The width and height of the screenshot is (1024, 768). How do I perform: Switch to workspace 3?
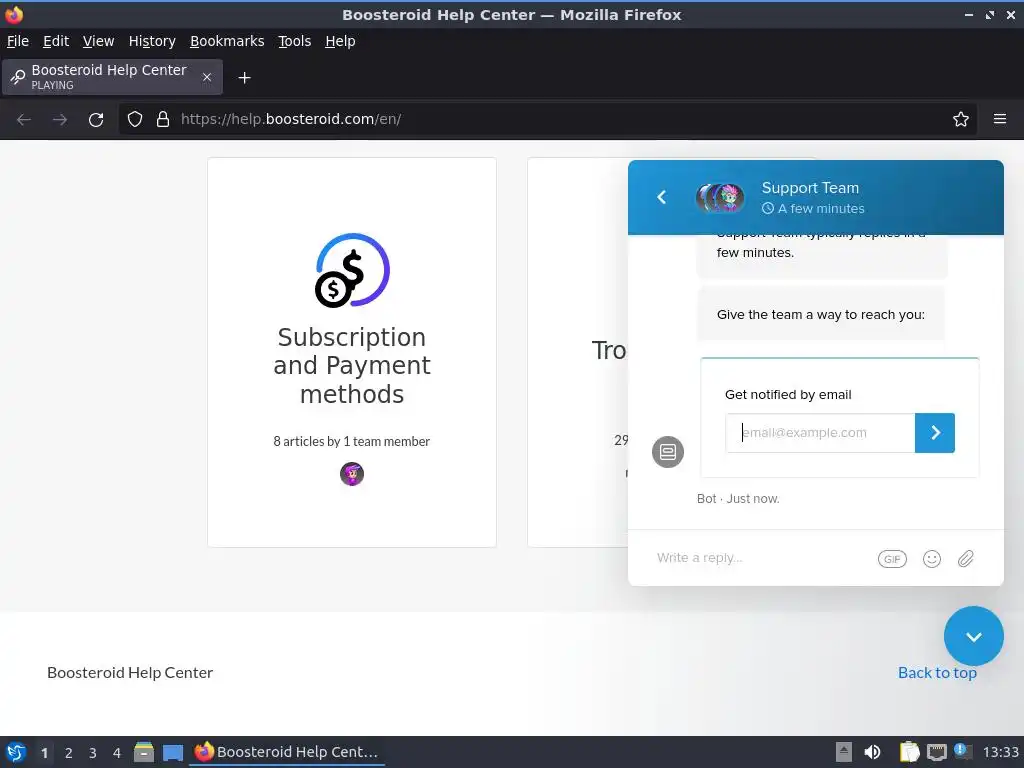[x=93, y=753]
